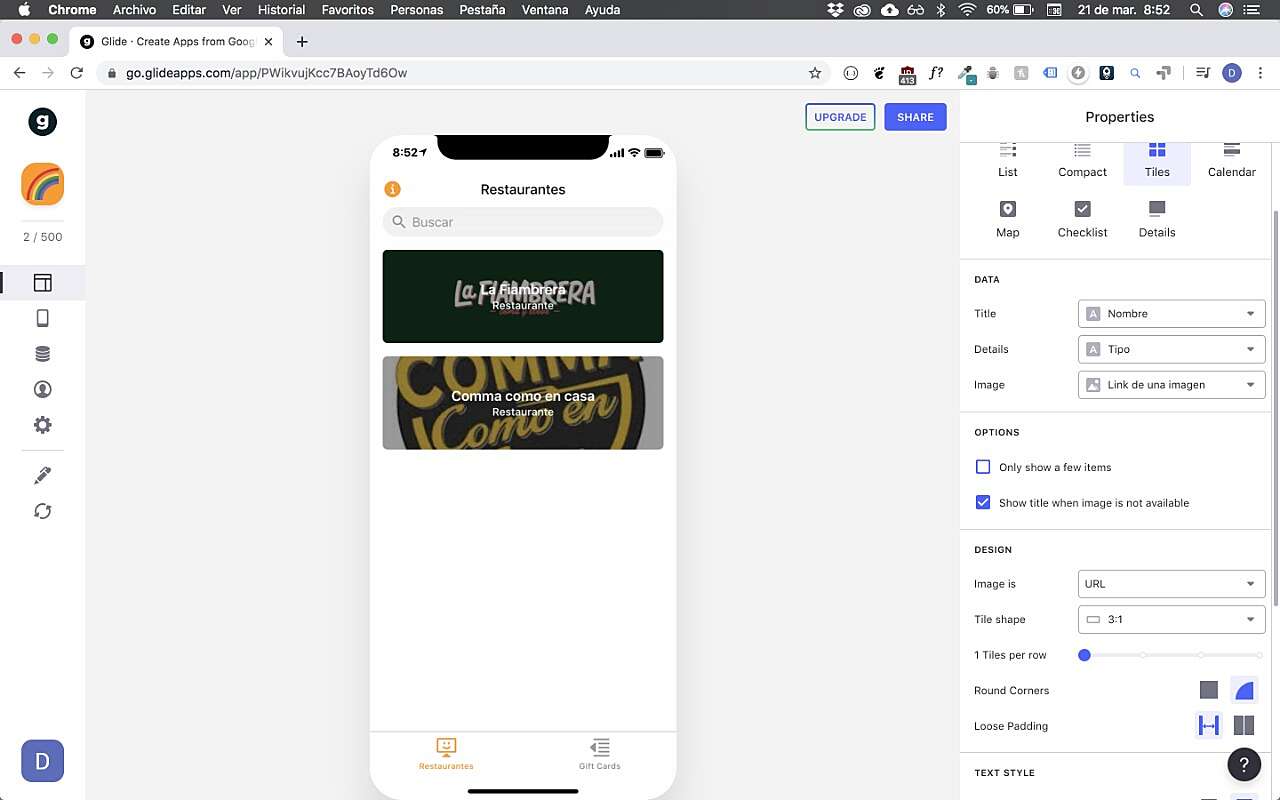Click the user profile icon in sidebar
The image size is (1280, 800).
(x=42, y=389)
